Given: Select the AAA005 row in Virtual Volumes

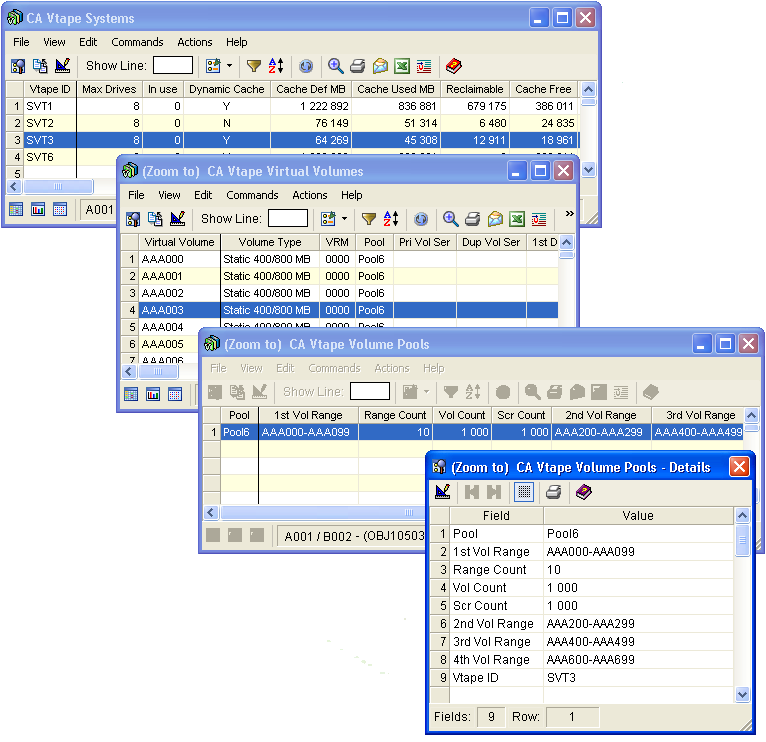Looking at the screenshot, I should pyautogui.click(x=161, y=344).
